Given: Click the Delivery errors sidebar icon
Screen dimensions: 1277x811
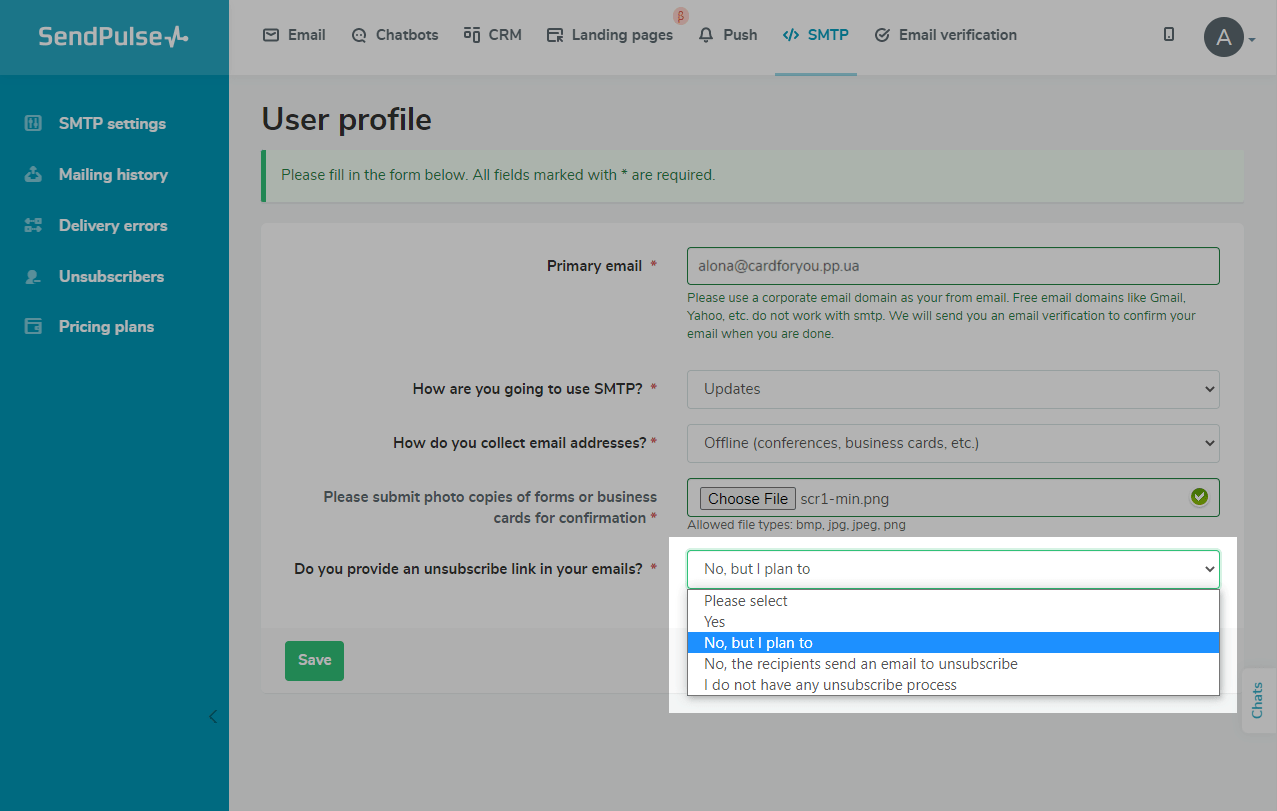Looking at the screenshot, I should pos(33,226).
